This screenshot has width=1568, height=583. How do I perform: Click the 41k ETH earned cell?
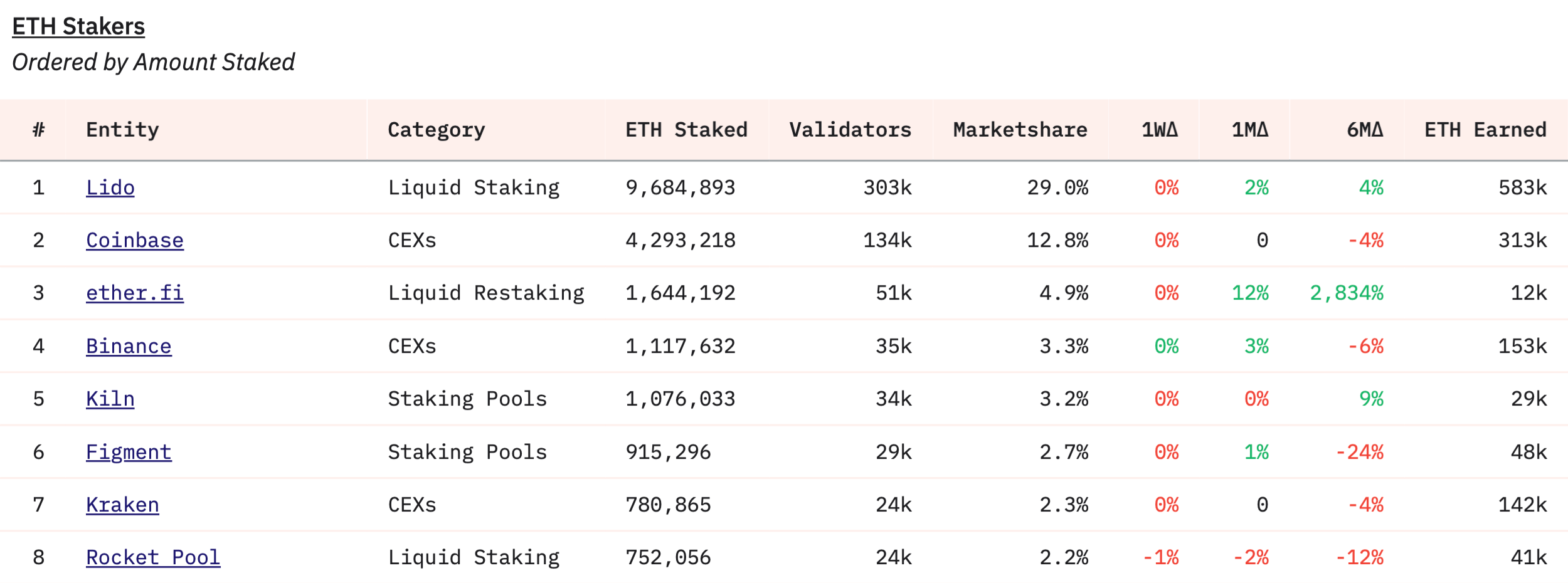pyautogui.click(x=1529, y=557)
